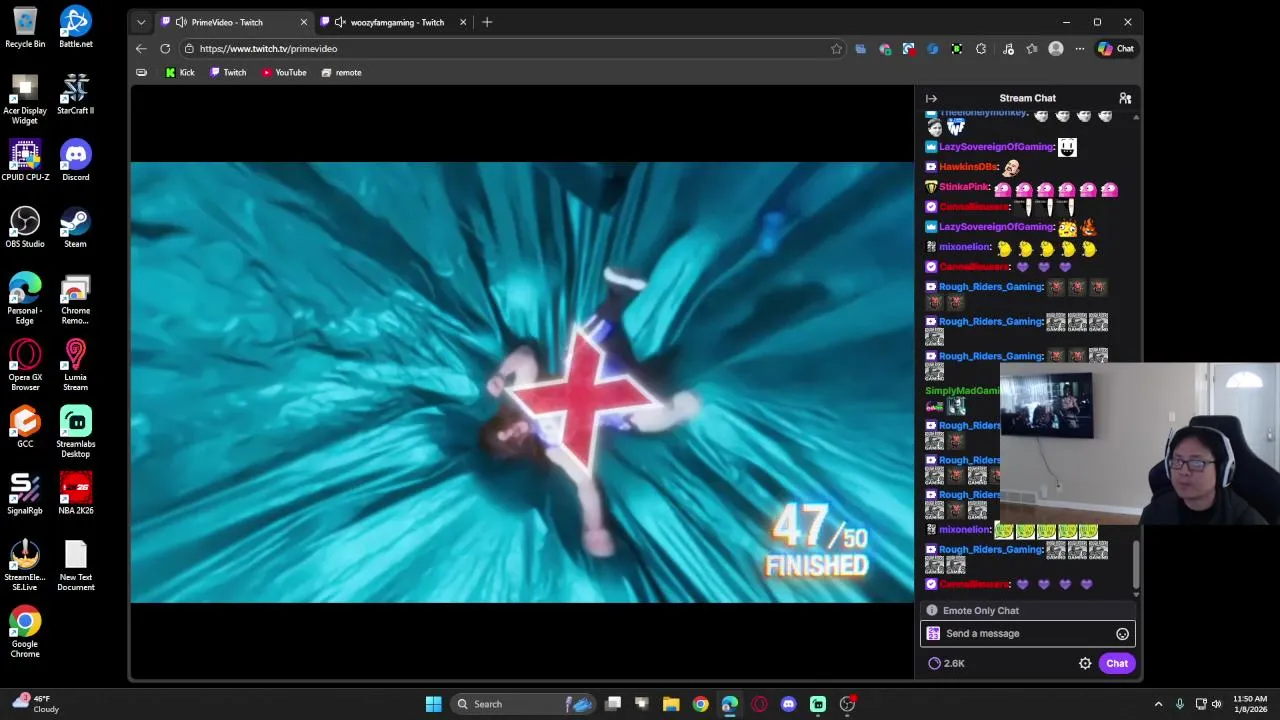Viewport: 1280px width, 720px height.
Task: Click the Emote Only Chat notice
Action: tap(1027, 611)
